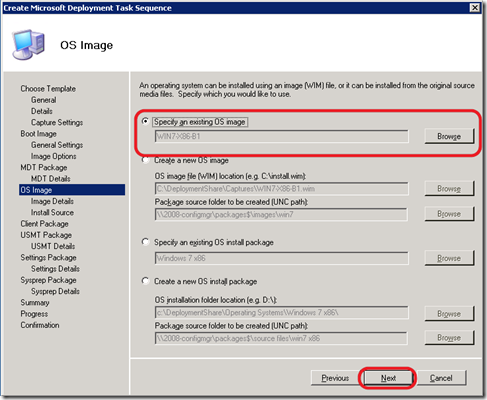Cancel the task sequence wizard
The width and height of the screenshot is (487, 400).
point(441,378)
